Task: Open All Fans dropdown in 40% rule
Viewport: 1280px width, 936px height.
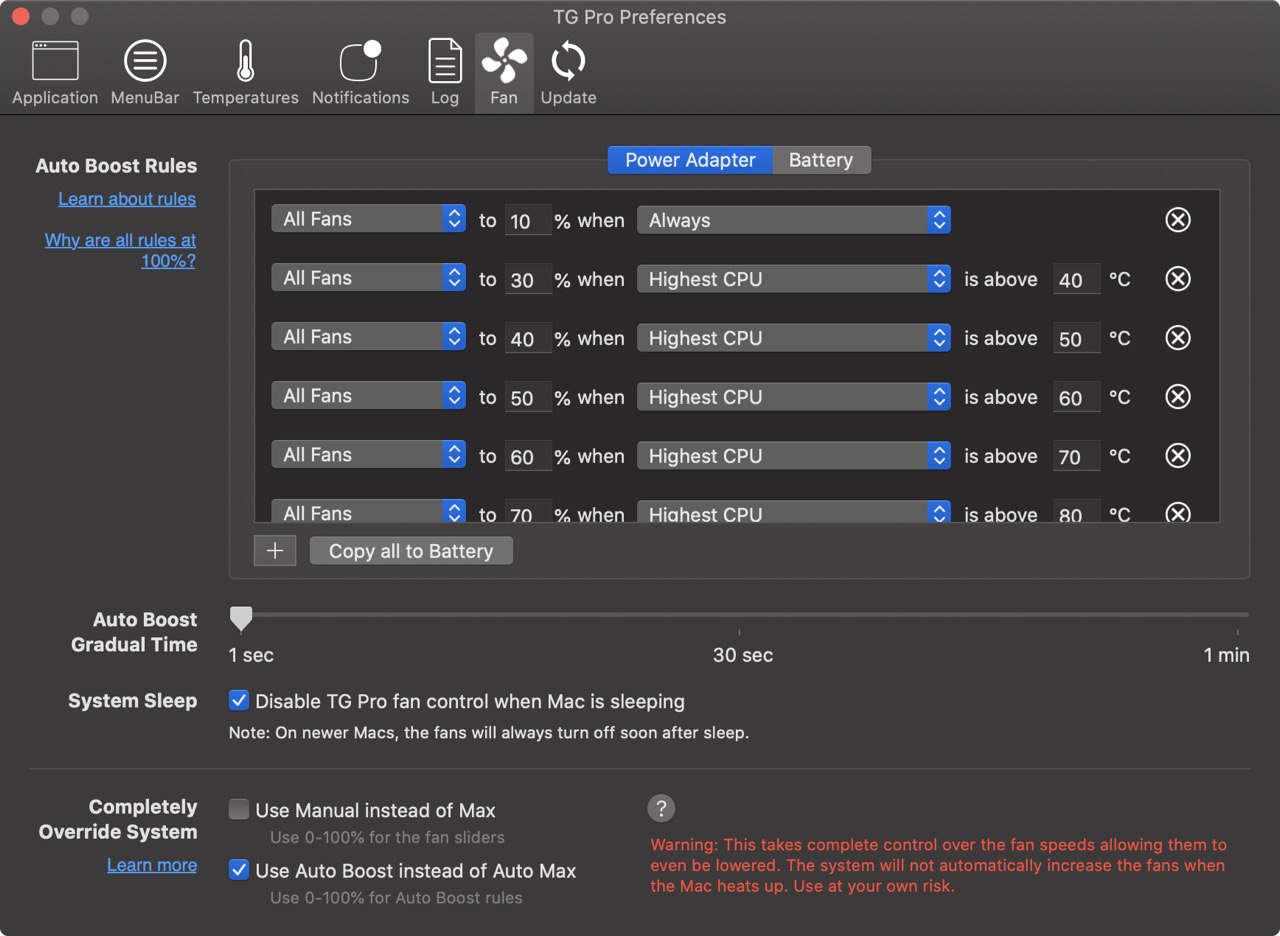Action: coord(368,337)
